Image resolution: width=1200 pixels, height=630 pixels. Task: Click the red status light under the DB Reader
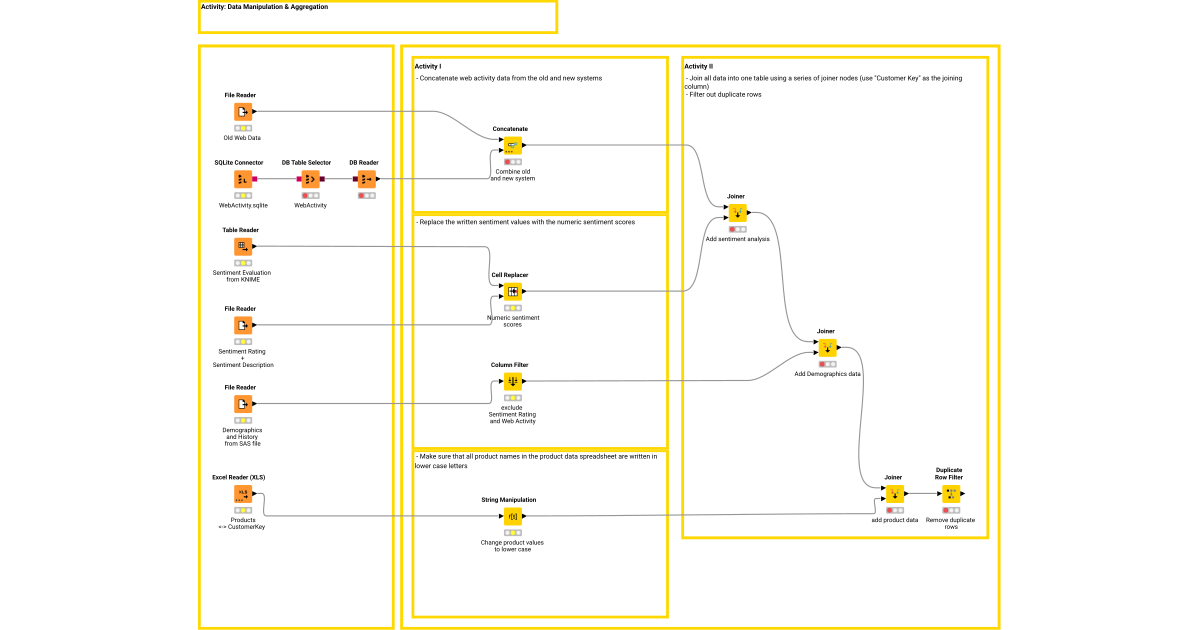point(366,196)
